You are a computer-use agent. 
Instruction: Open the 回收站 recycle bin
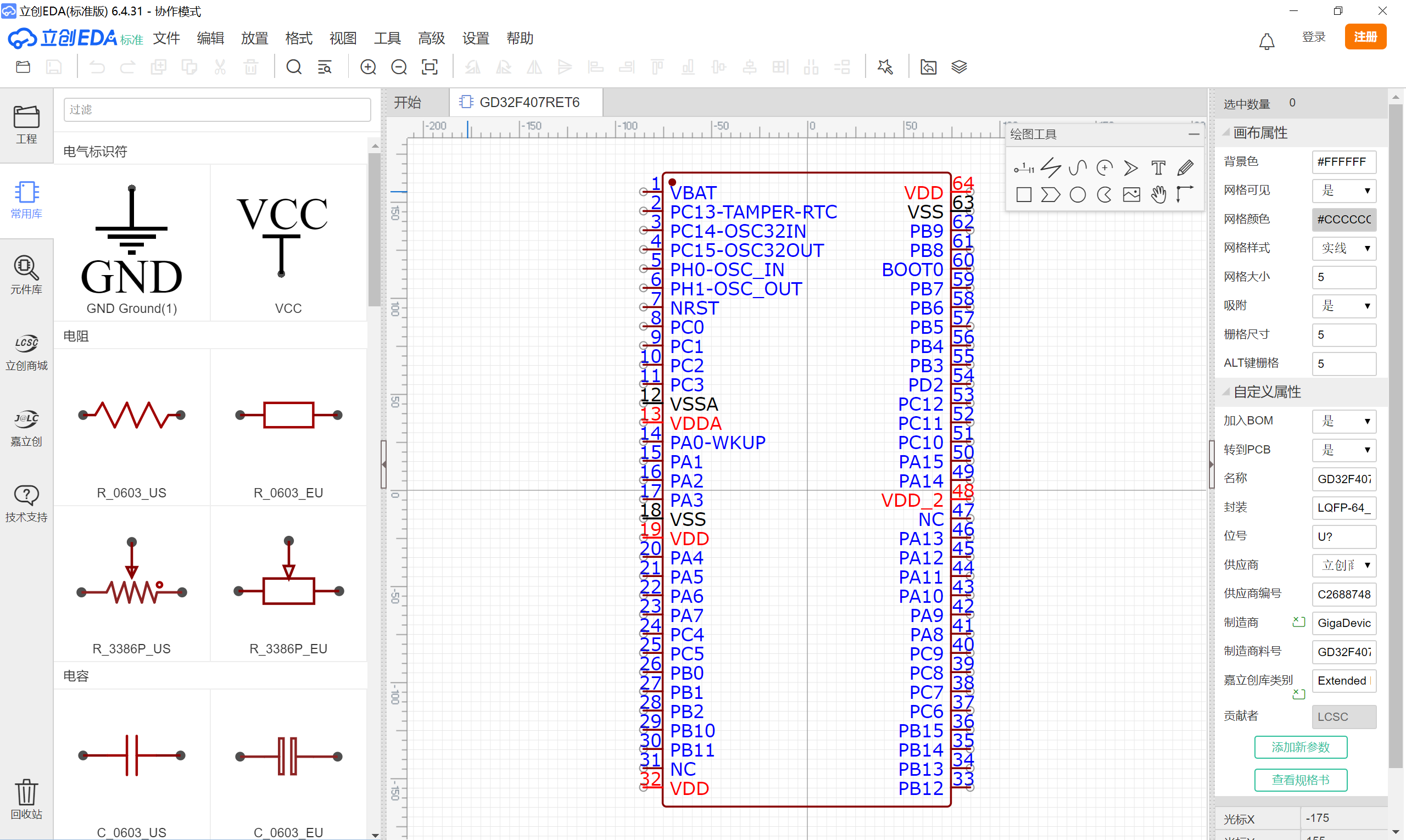tap(26, 799)
